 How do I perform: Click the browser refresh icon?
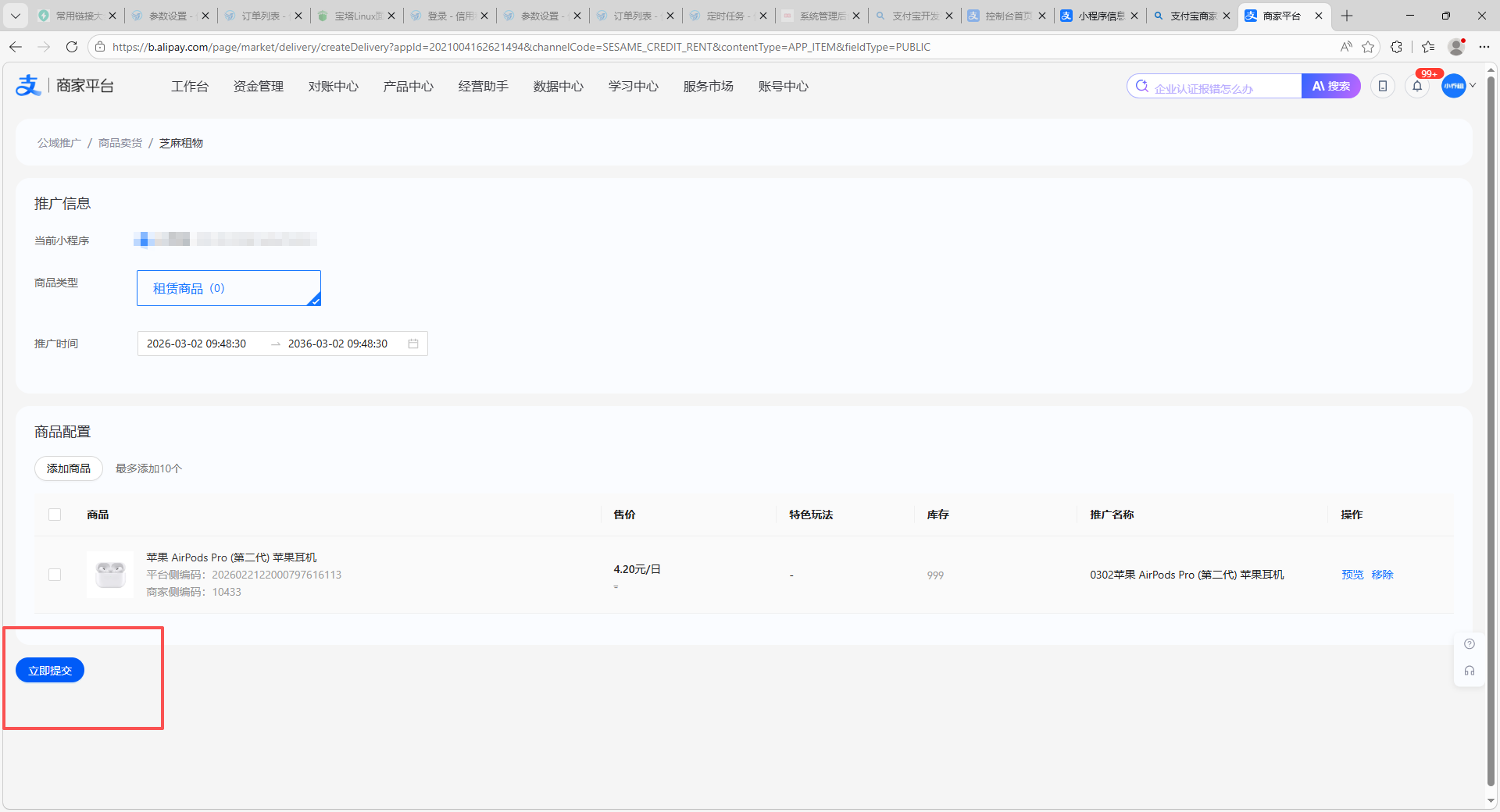(72, 47)
